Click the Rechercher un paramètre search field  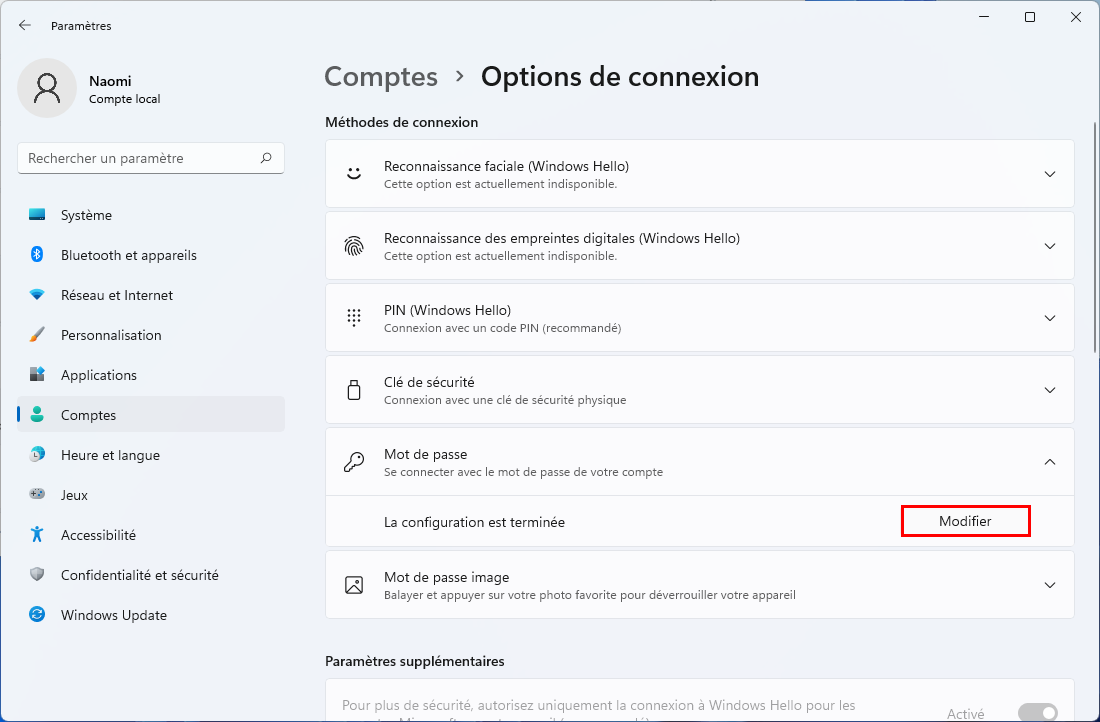(x=151, y=158)
